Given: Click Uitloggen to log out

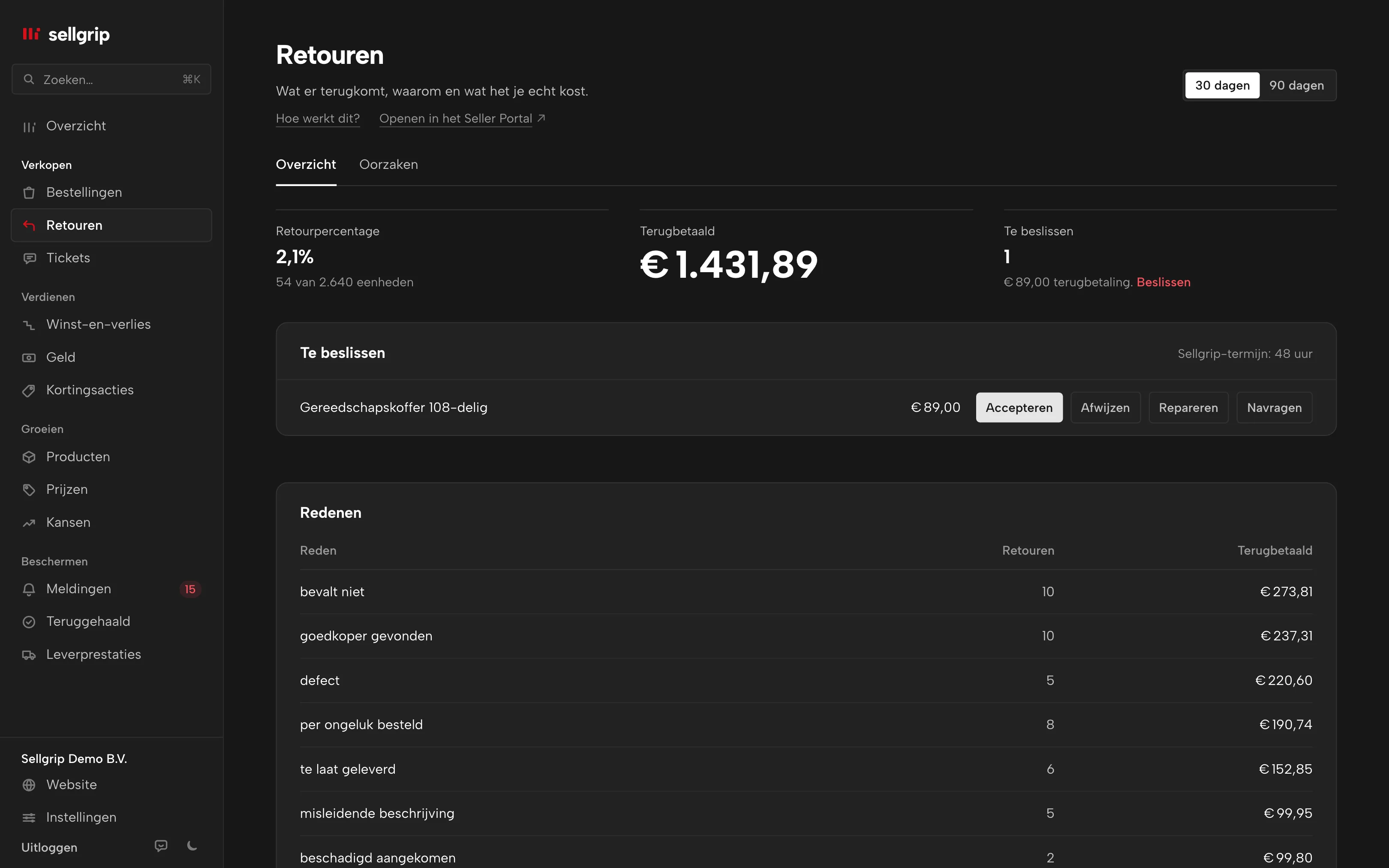Looking at the screenshot, I should [x=49, y=847].
